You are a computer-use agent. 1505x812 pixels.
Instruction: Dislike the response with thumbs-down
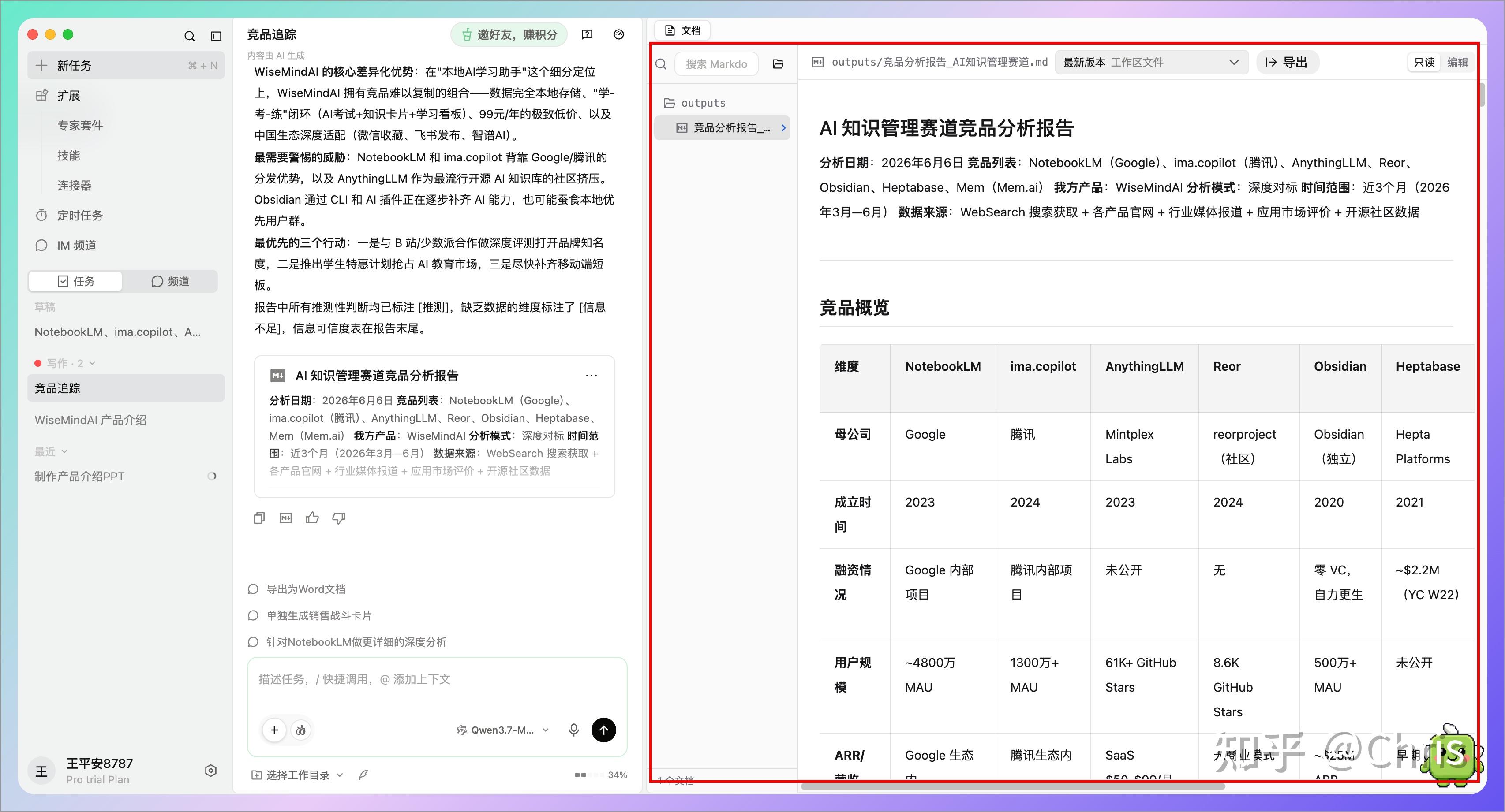339,518
